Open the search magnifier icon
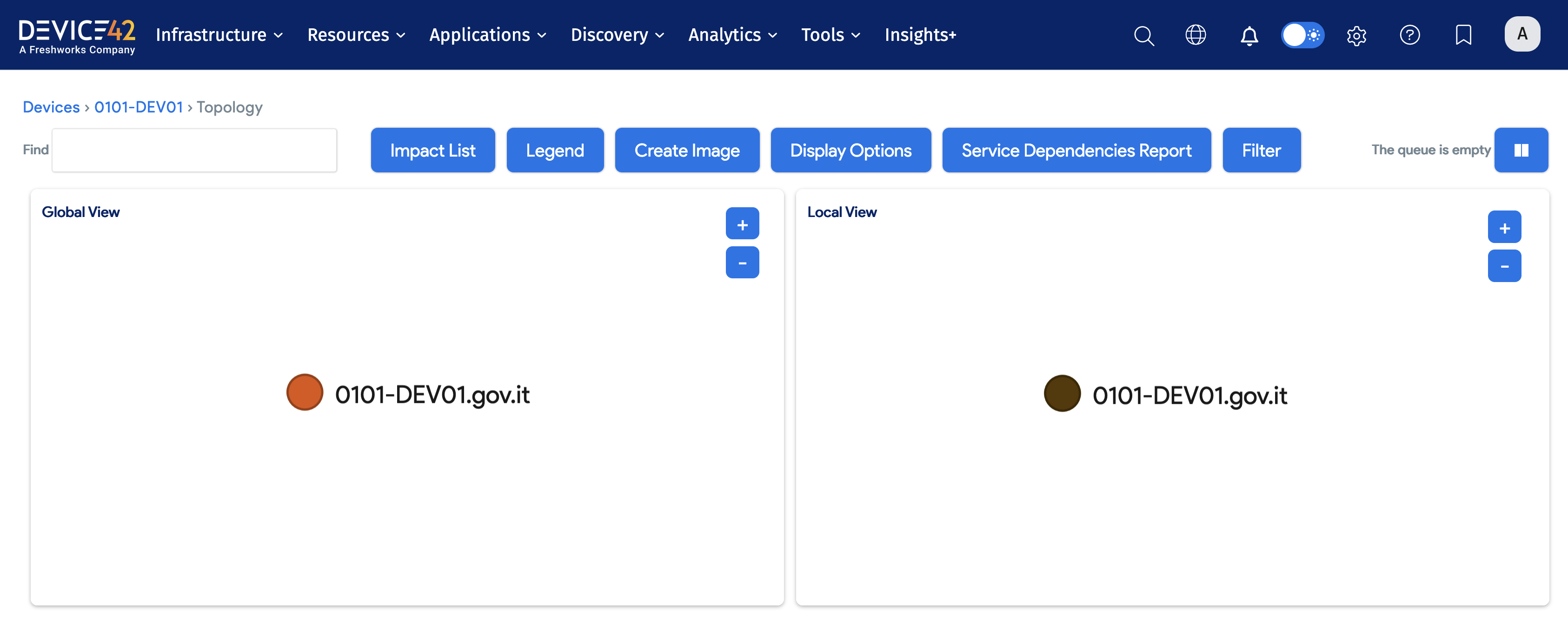The height and width of the screenshot is (618, 1568). 1144,35
